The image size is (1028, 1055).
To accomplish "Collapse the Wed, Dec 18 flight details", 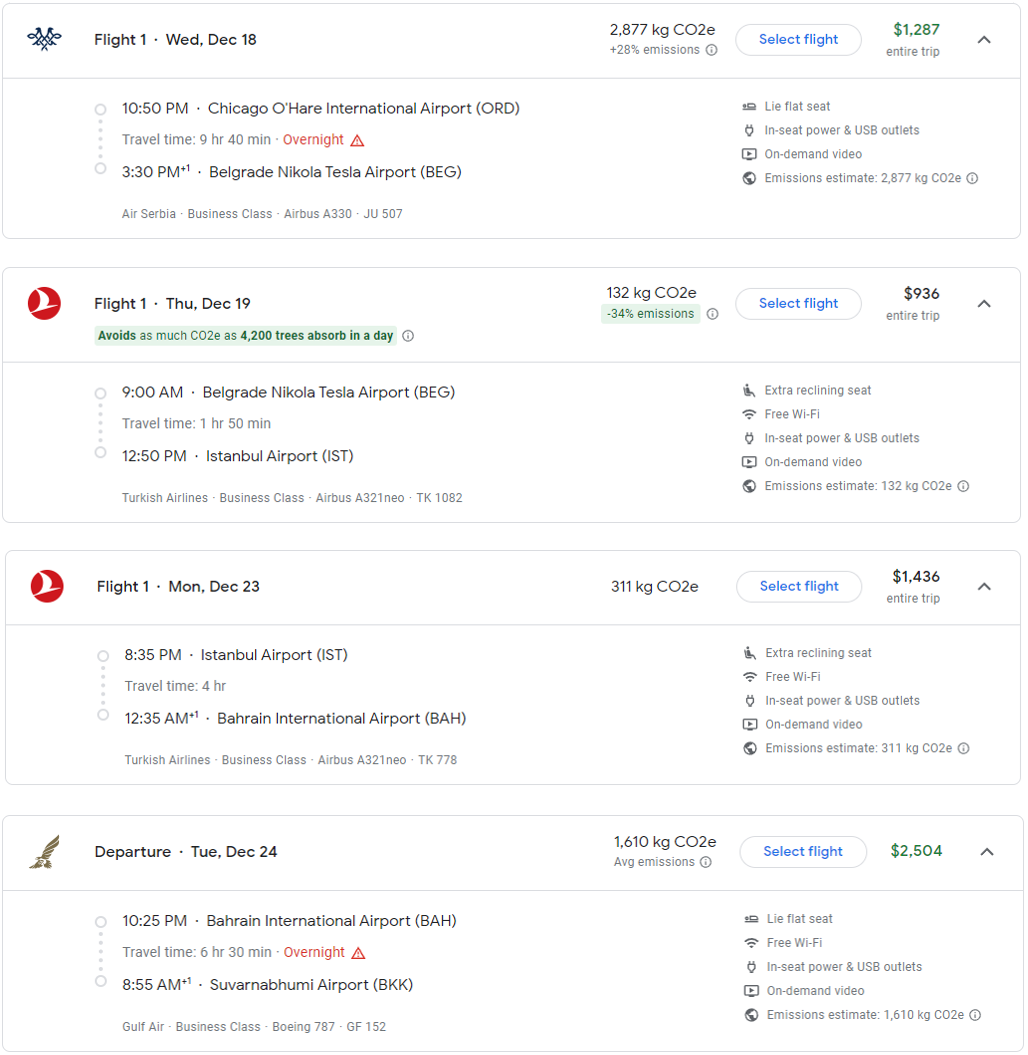I will point(984,40).
